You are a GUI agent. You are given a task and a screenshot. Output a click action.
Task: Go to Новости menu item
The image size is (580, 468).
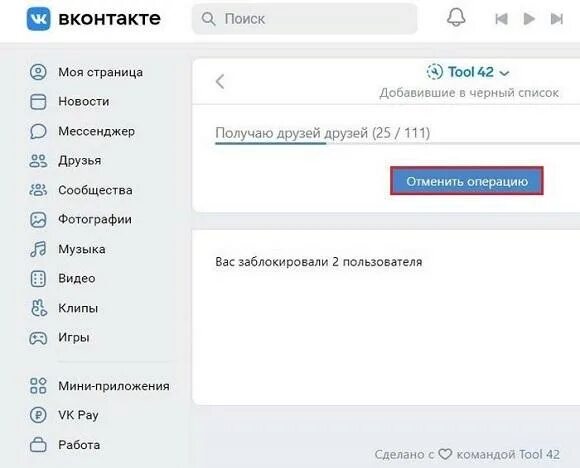[x=84, y=101]
